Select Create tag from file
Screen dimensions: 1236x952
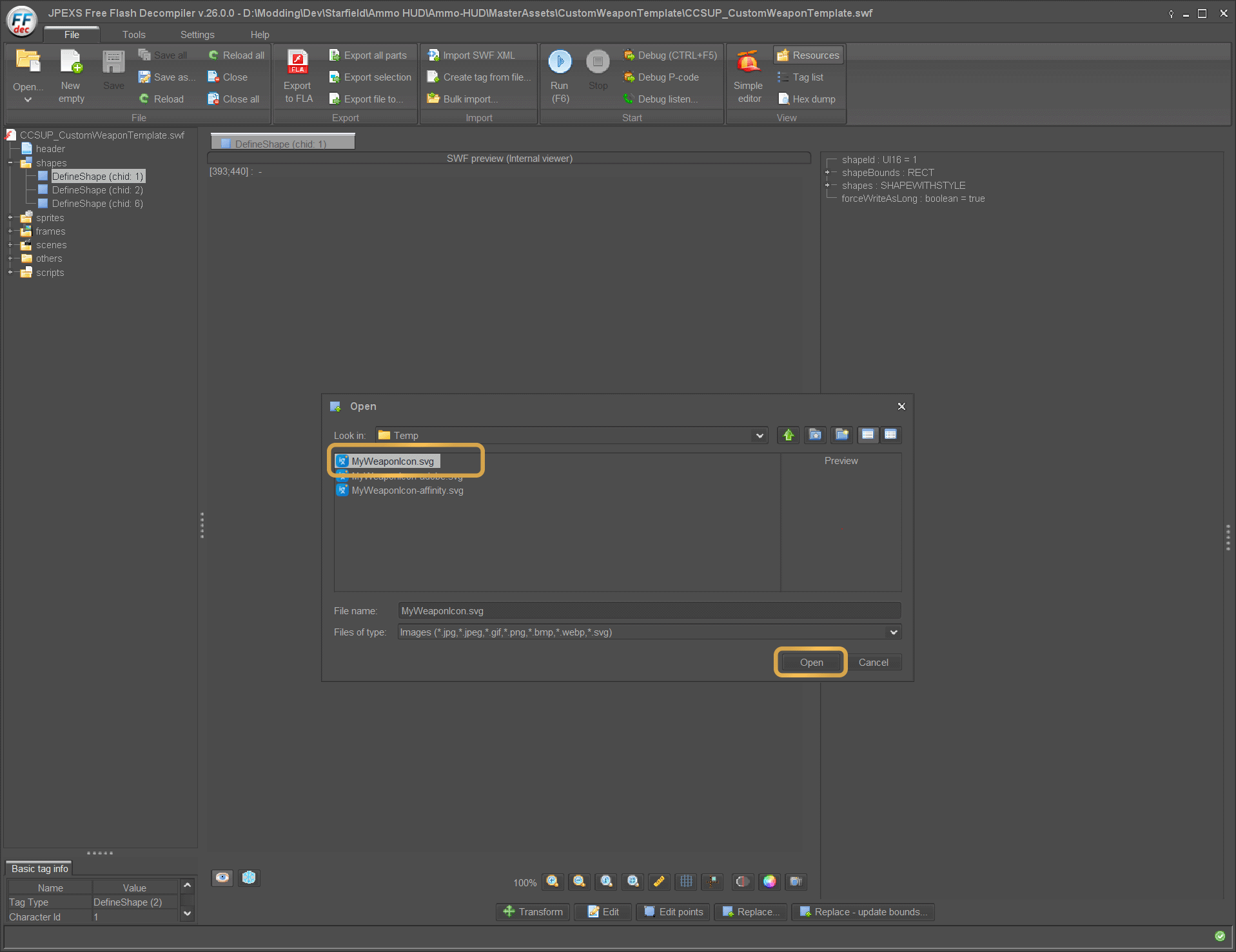point(479,77)
